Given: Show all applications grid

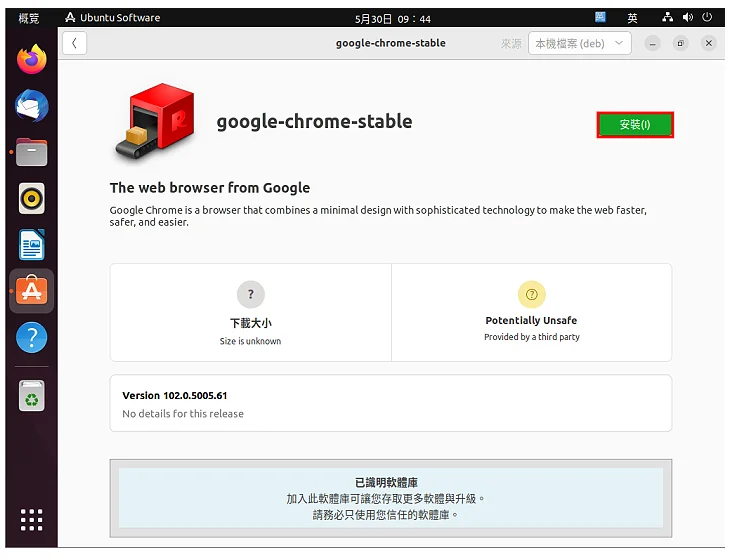Looking at the screenshot, I should click(32, 519).
